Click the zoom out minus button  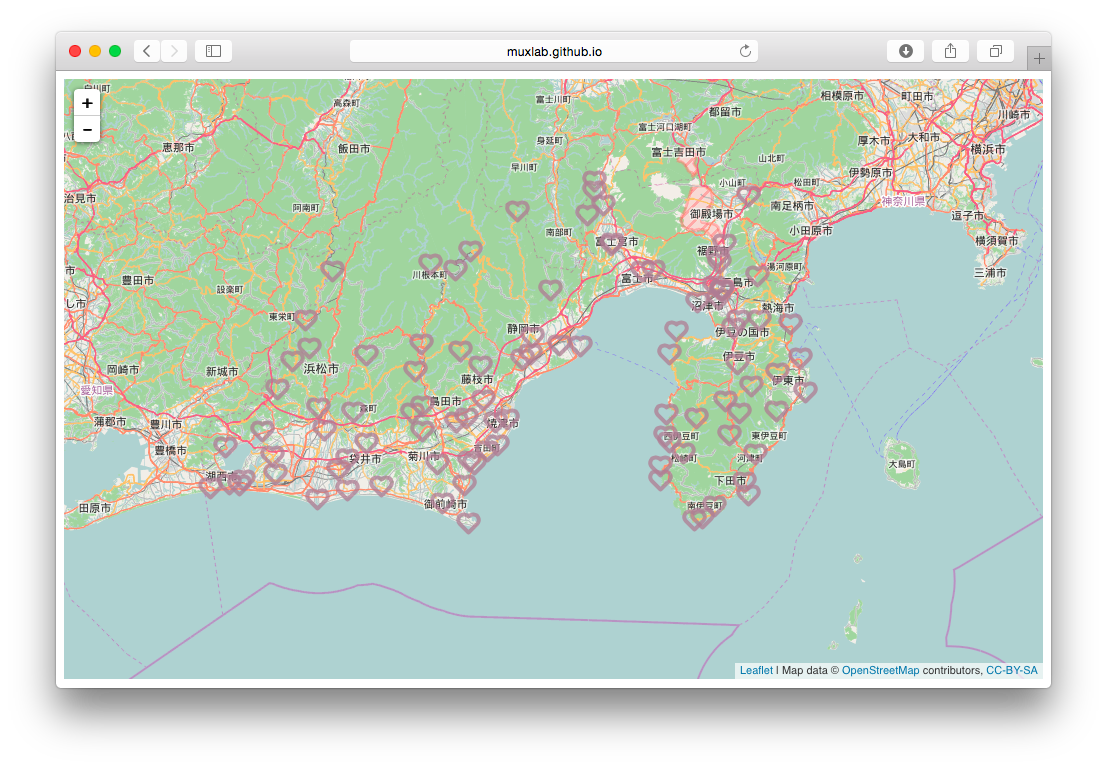(x=87, y=129)
